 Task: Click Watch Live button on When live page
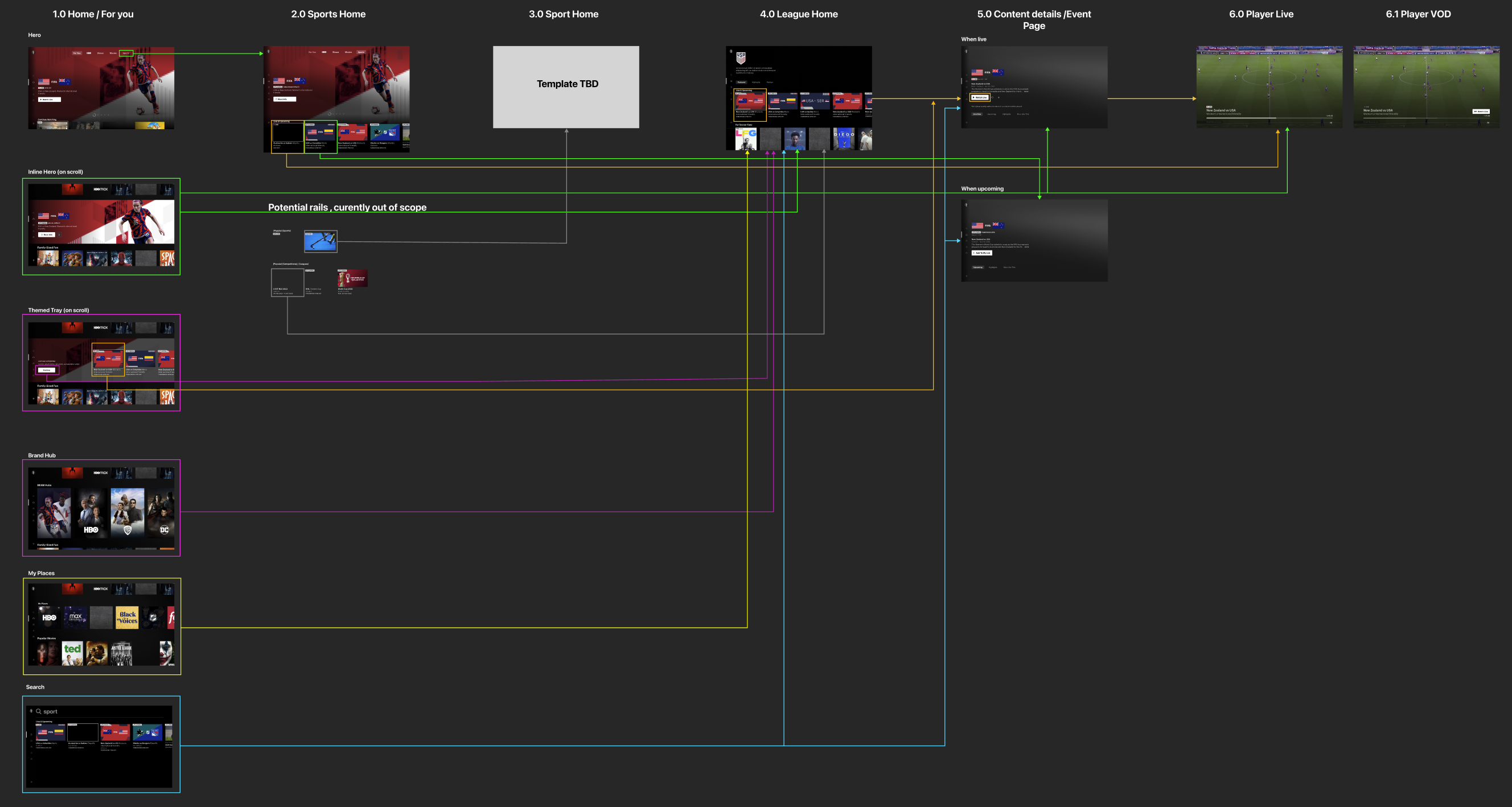pyautogui.click(x=980, y=97)
